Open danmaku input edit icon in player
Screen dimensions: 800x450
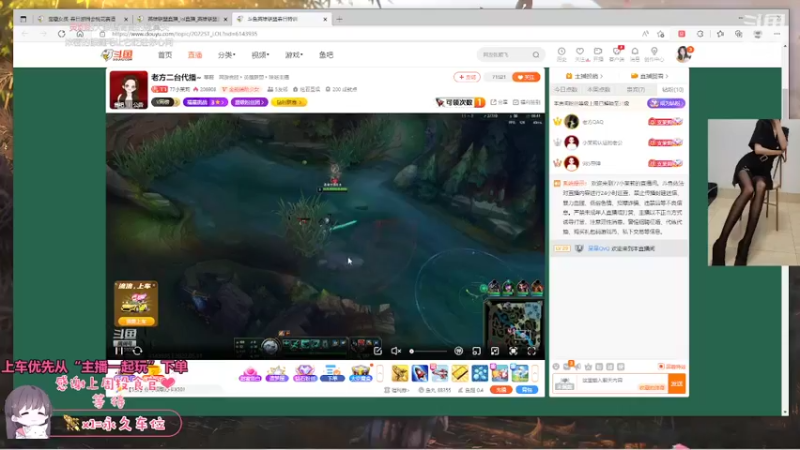[378, 351]
